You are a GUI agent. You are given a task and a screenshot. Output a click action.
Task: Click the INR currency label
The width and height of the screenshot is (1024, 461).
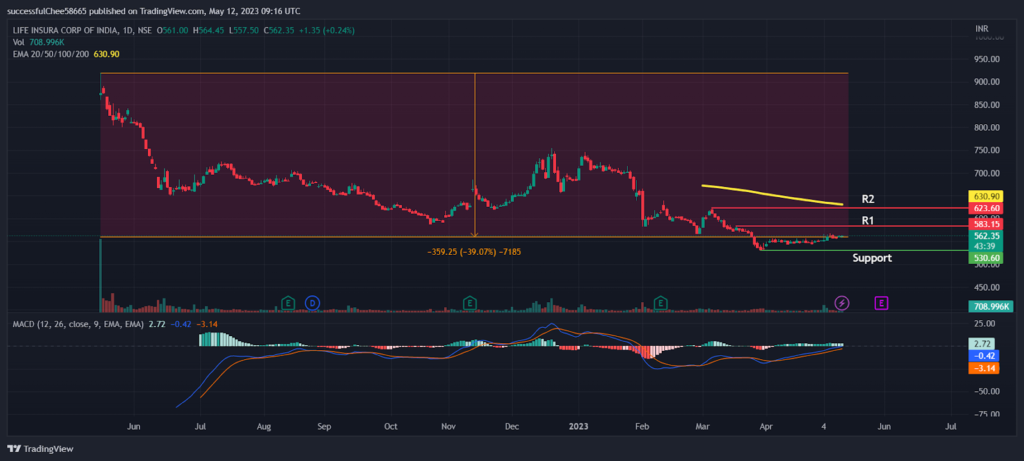click(x=981, y=29)
